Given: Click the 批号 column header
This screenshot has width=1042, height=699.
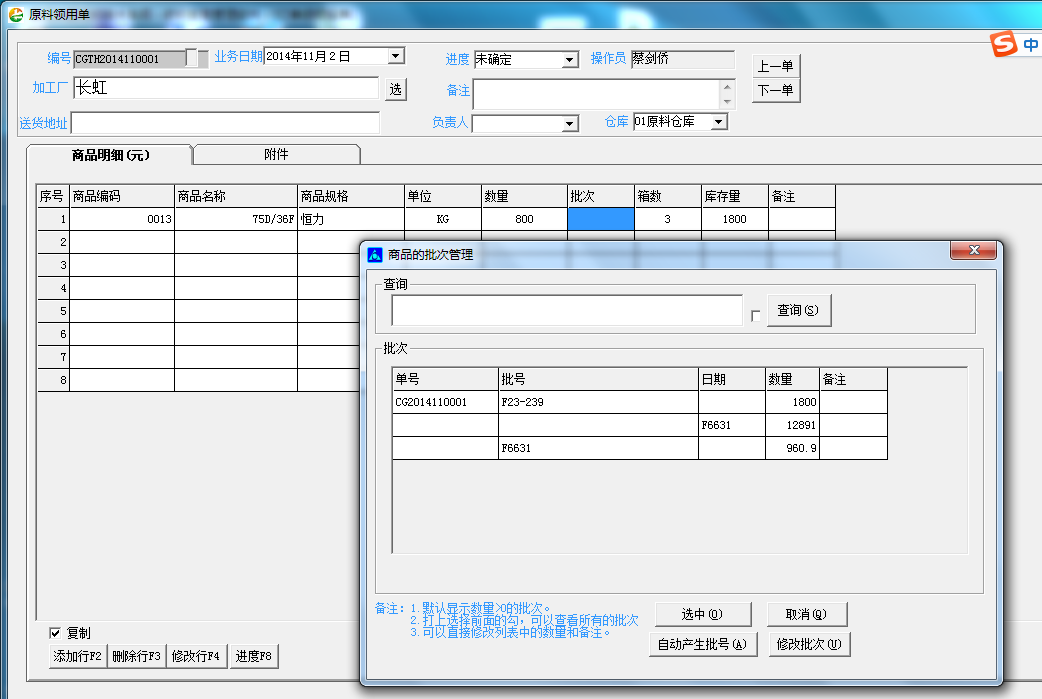Looking at the screenshot, I should point(598,379).
